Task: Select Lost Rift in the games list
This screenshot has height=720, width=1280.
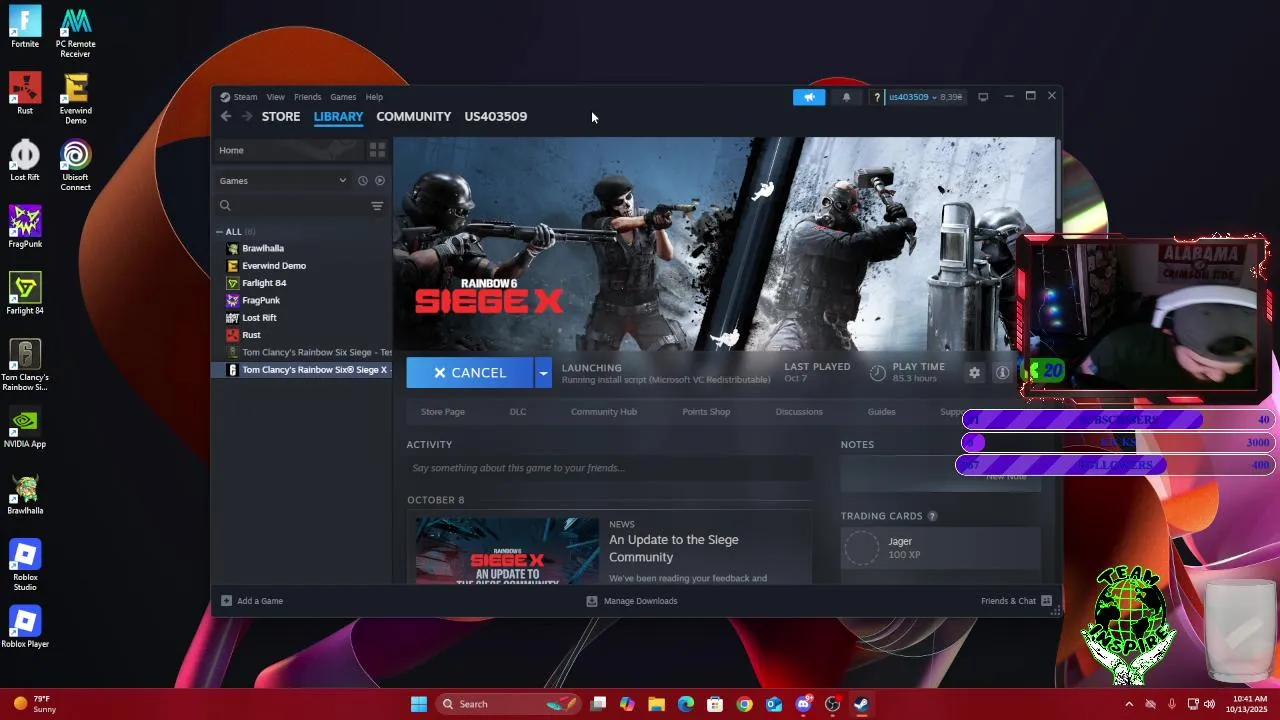Action: click(259, 318)
